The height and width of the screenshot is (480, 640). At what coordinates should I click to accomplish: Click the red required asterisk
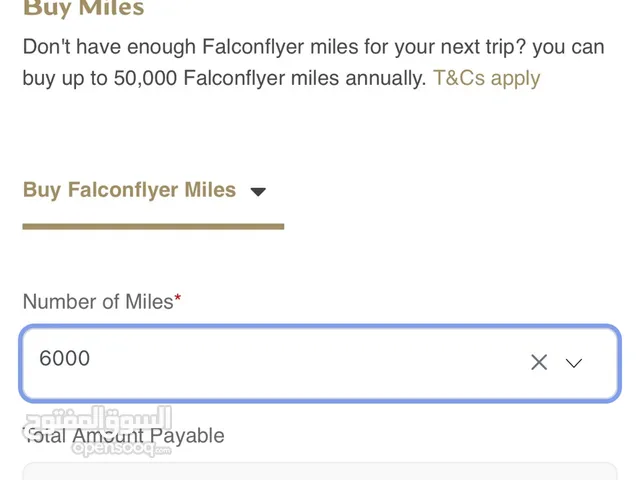coord(178,297)
